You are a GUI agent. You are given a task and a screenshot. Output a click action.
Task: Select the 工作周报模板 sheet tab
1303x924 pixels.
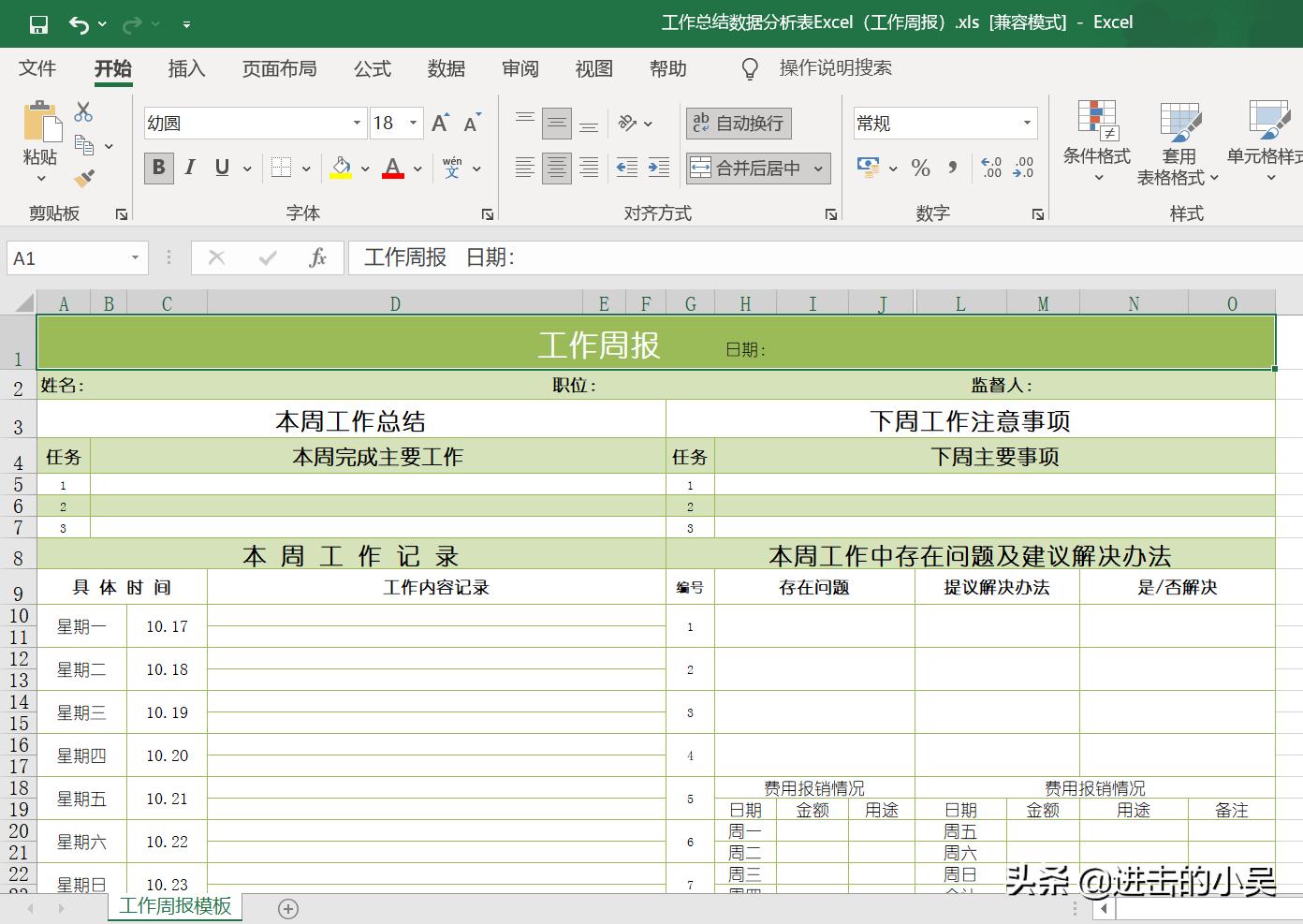(175, 906)
